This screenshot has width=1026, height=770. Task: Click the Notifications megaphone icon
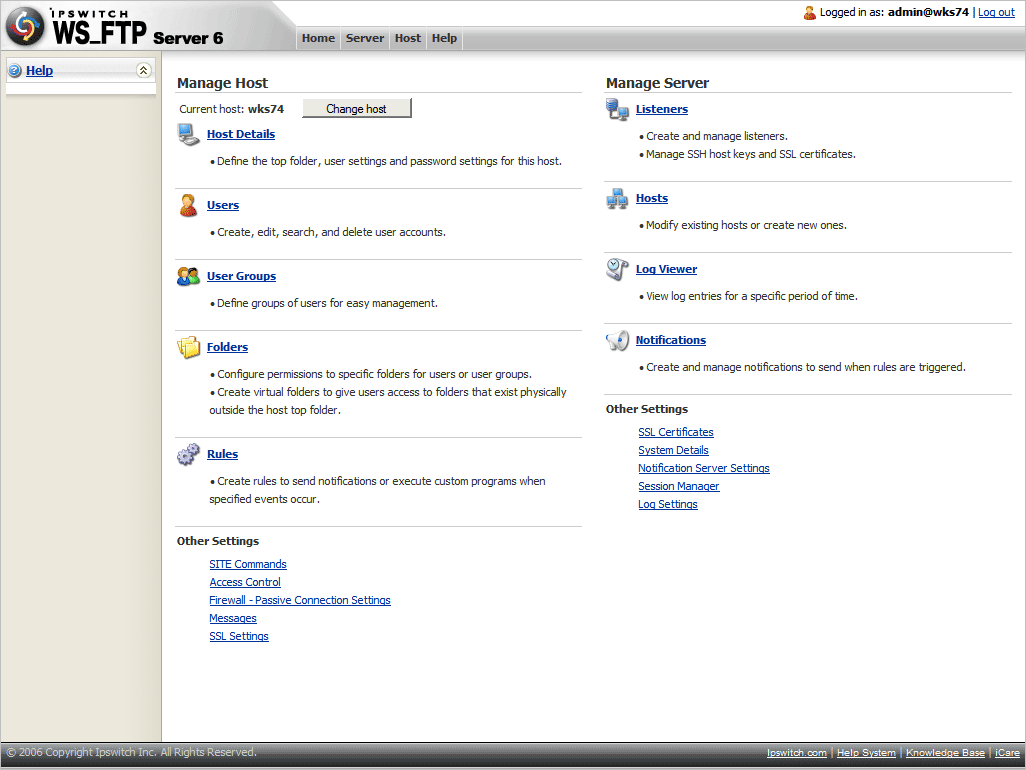(617, 340)
